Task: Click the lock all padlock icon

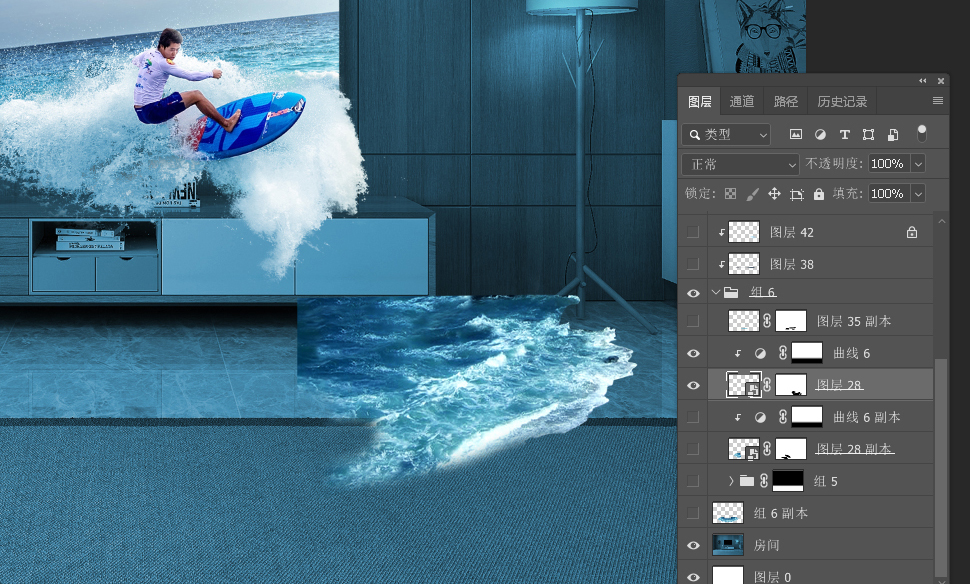Action: tap(819, 194)
